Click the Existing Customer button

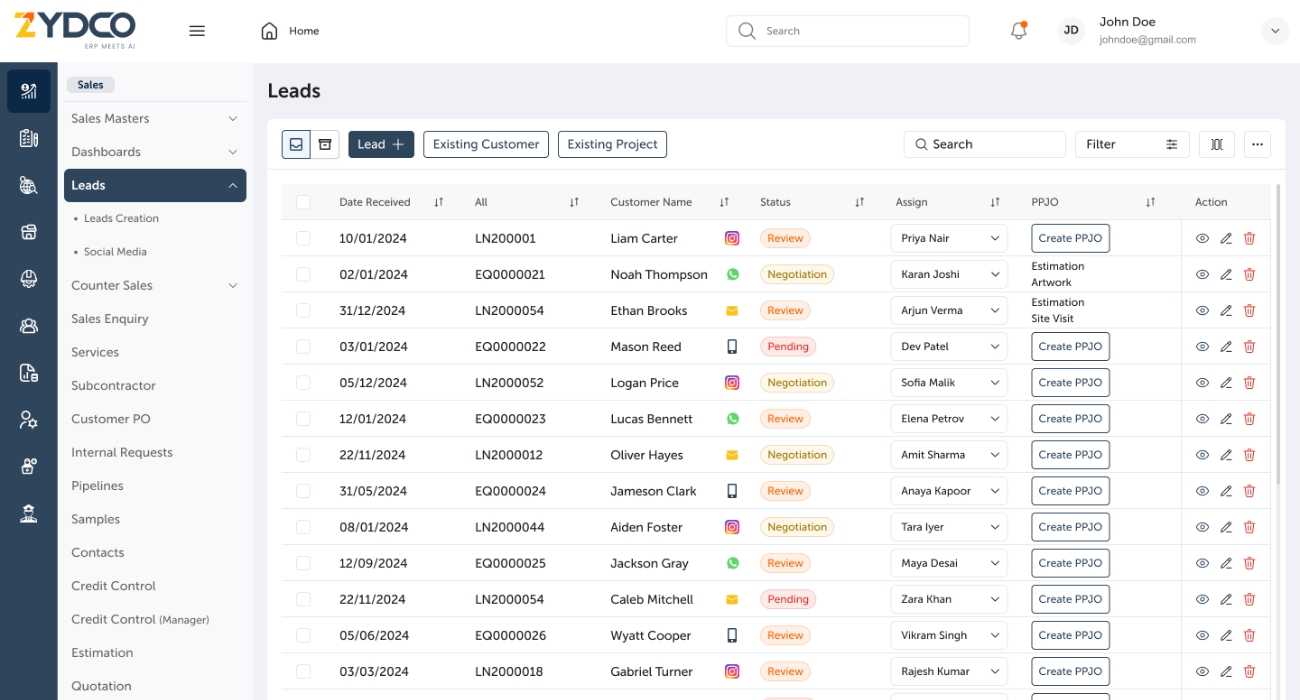(x=486, y=144)
